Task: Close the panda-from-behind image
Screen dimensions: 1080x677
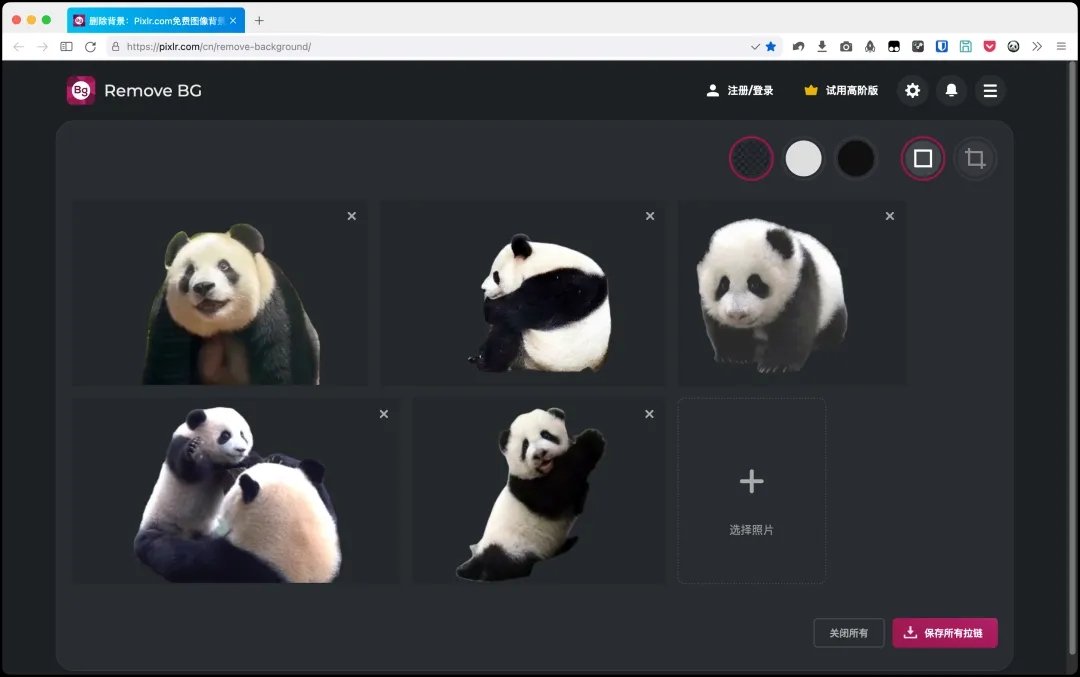Action: click(650, 216)
